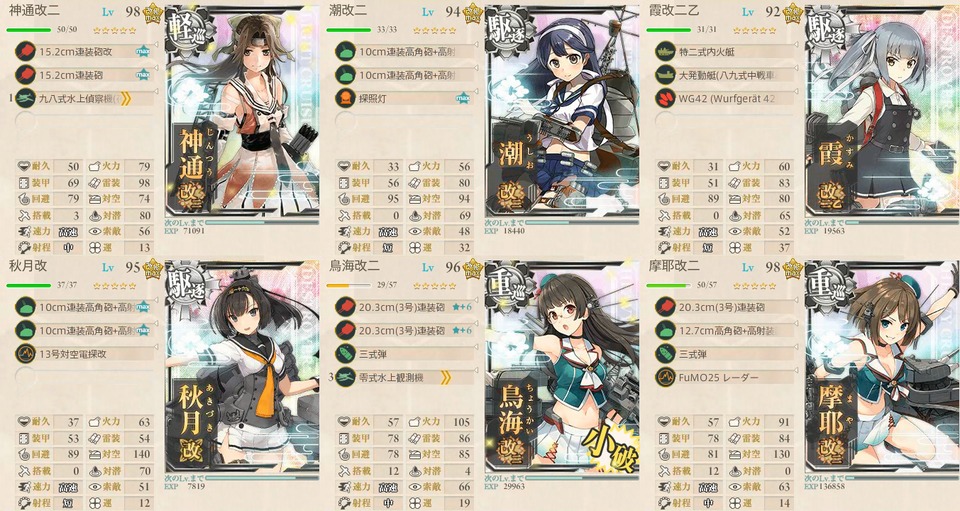This screenshot has width=960, height=511.
Task: Open the 神通 light cruiser card portrait
Action: click(242, 116)
